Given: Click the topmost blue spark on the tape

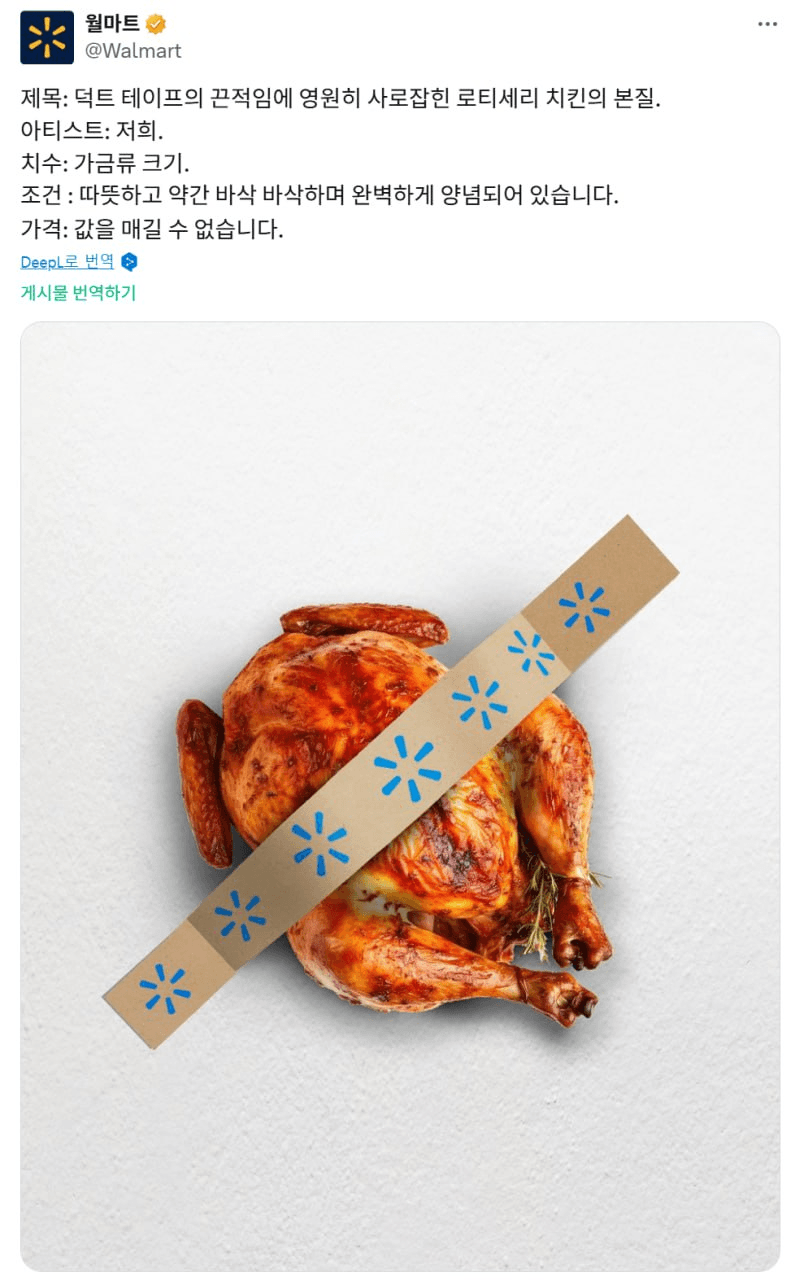Looking at the screenshot, I should [584, 608].
